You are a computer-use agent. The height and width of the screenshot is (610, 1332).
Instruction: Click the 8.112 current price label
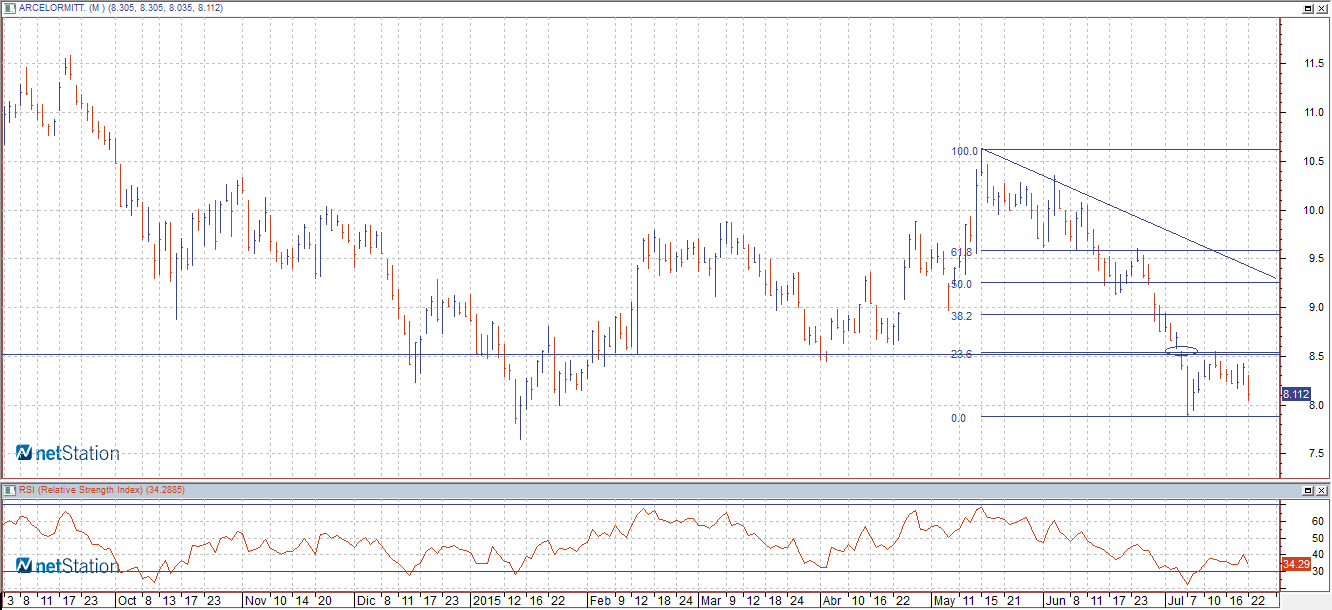1296,394
